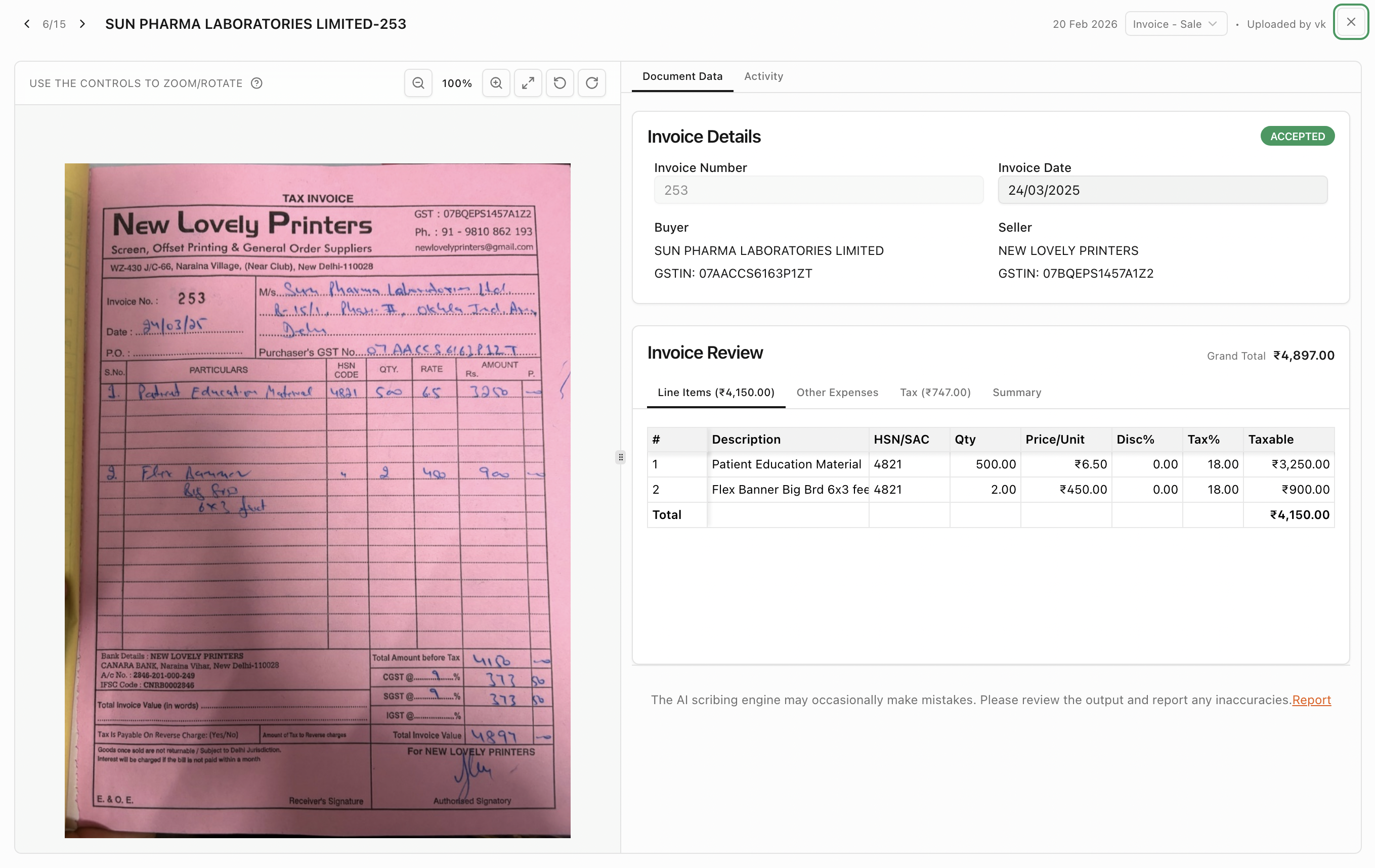Click the Invoice Number field
This screenshot has height=868, width=1375.
[x=818, y=190]
